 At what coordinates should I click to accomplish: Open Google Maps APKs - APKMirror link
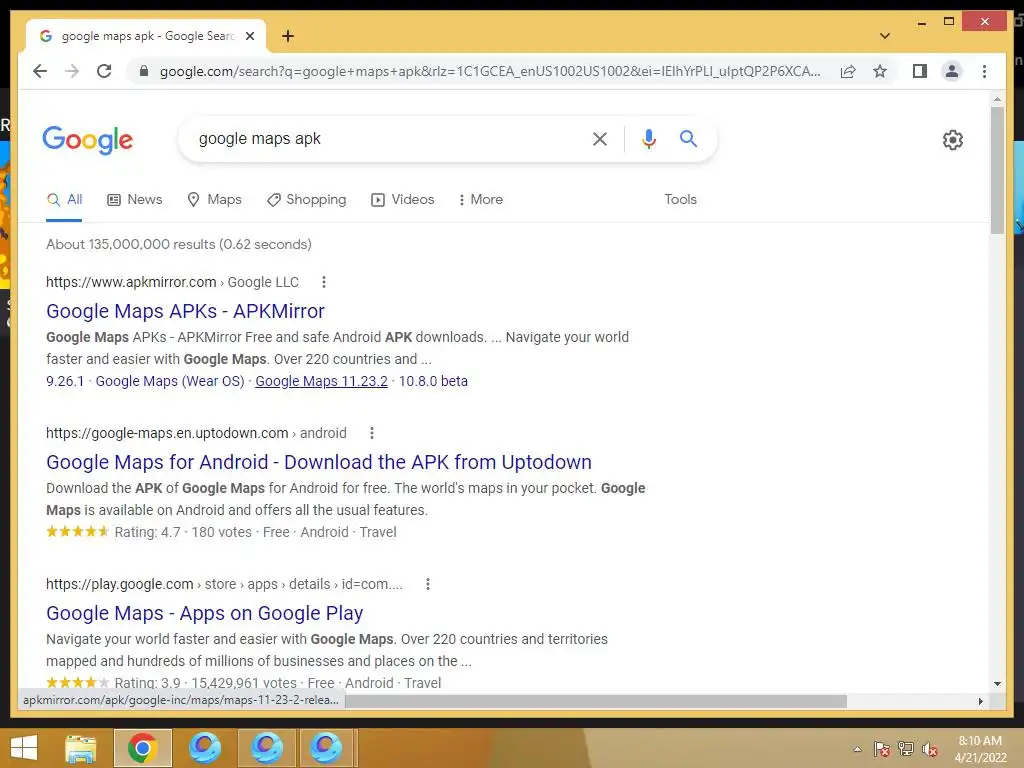click(185, 311)
